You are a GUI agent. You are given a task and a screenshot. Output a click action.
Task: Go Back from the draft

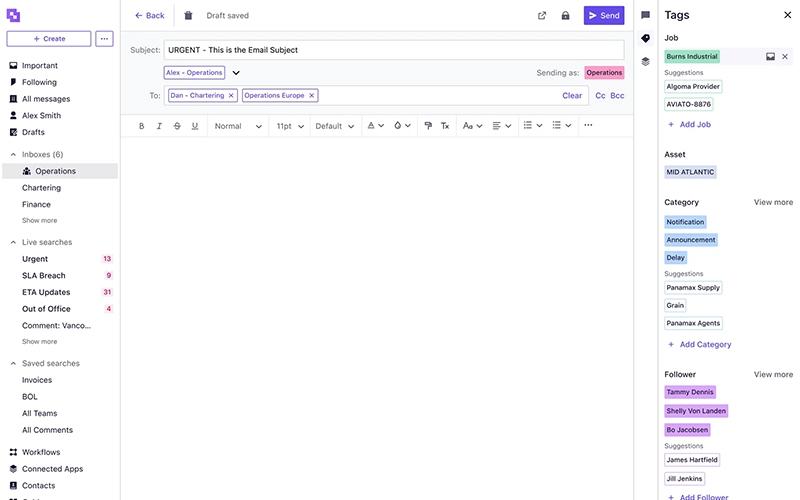[149, 16]
